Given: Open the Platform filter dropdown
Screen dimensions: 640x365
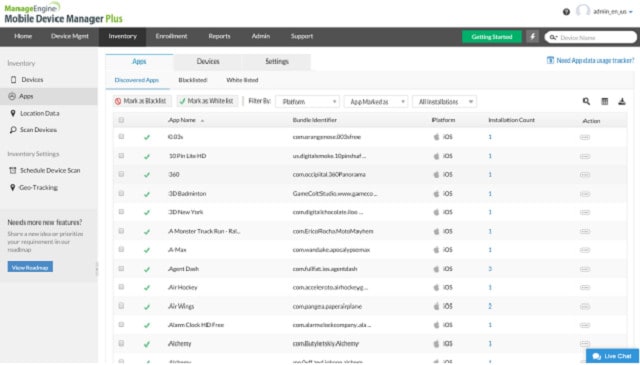Looking at the screenshot, I should (x=308, y=102).
